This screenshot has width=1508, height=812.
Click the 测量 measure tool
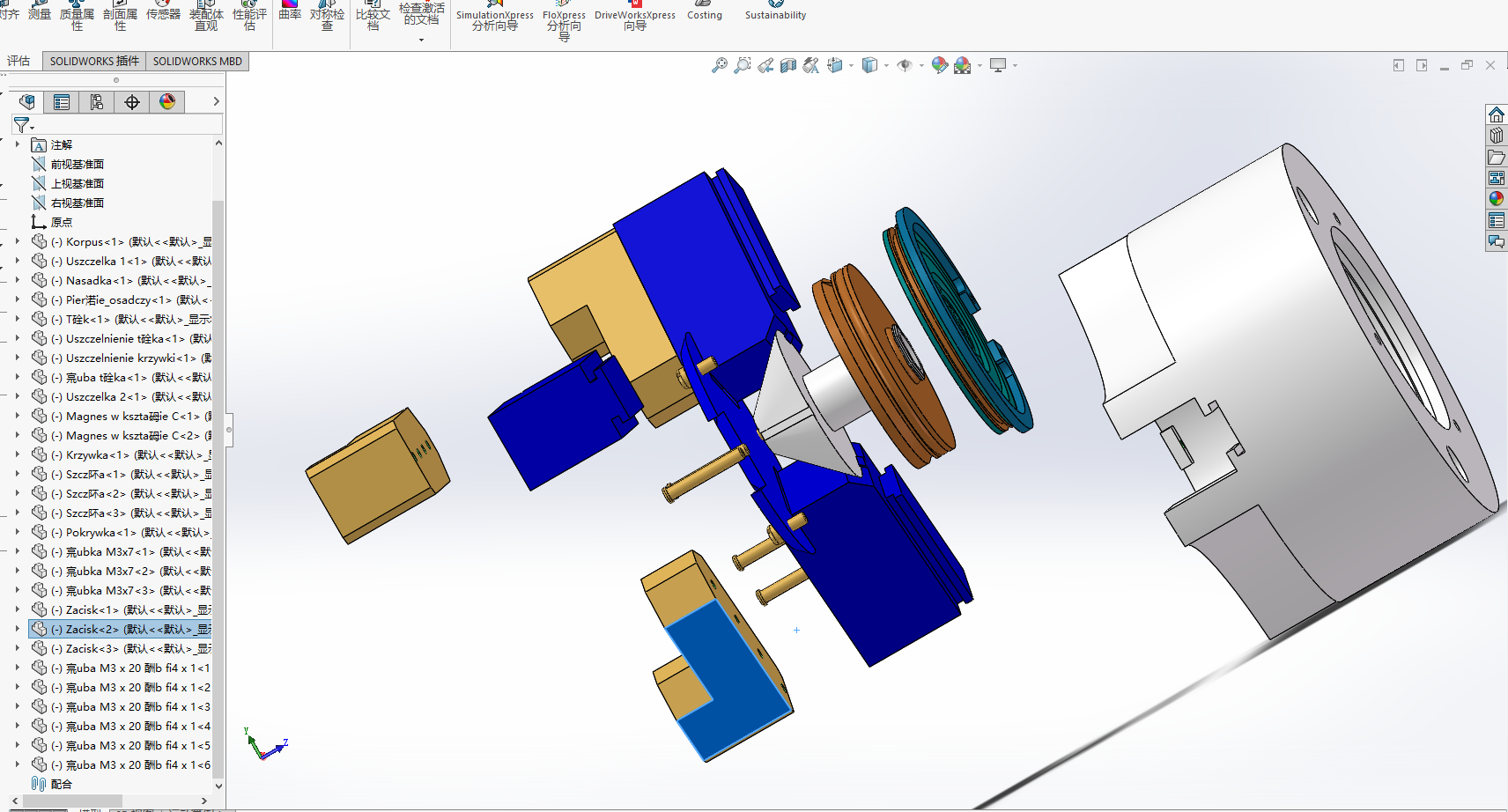40,11
